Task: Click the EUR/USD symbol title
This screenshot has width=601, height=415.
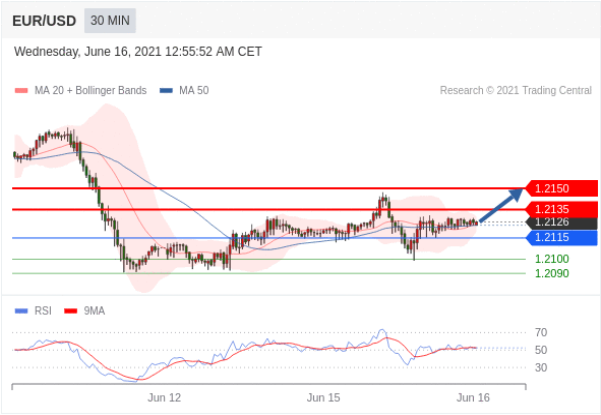Action: [x=44, y=21]
